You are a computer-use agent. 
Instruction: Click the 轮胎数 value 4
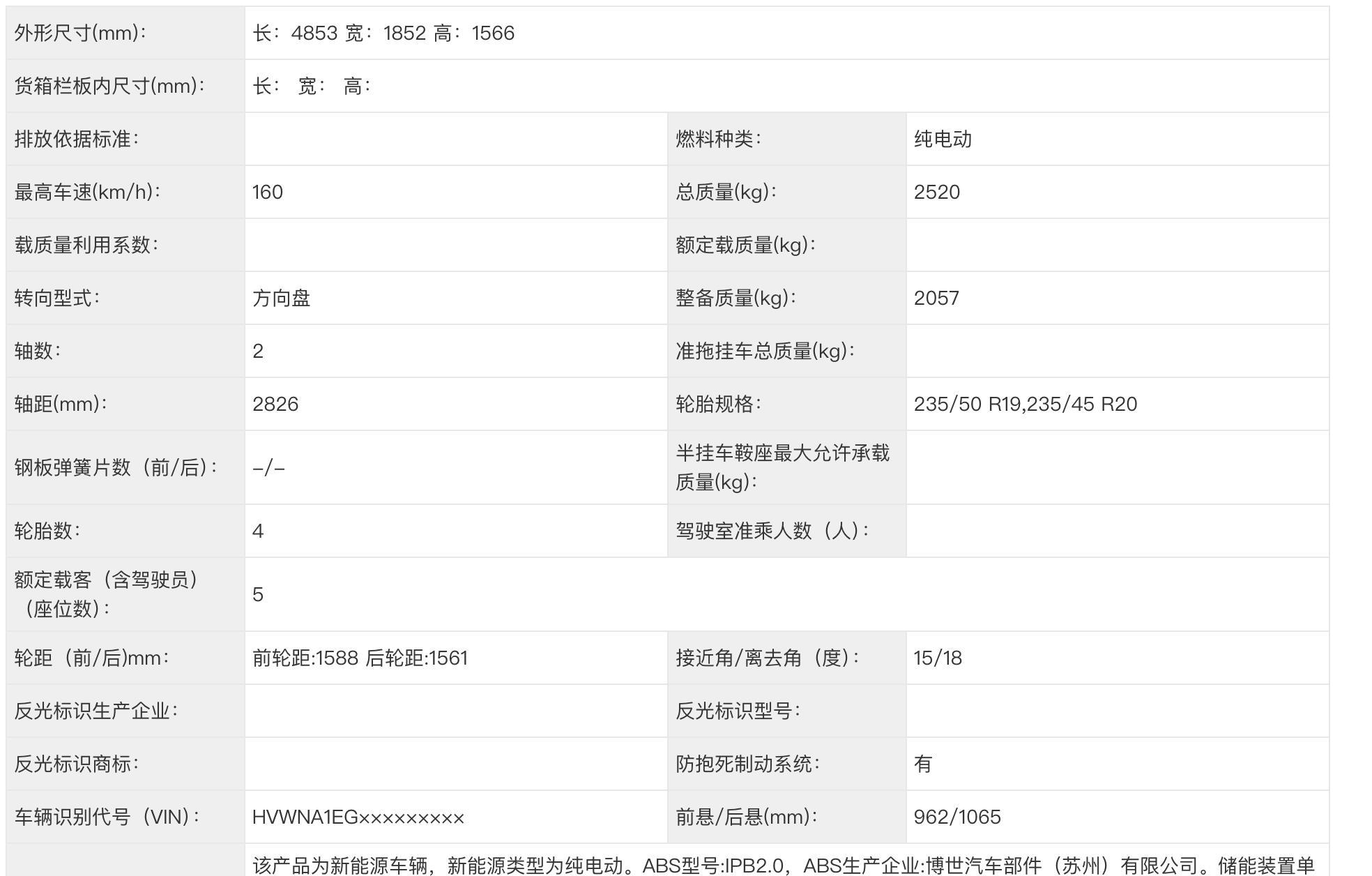(x=258, y=531)
